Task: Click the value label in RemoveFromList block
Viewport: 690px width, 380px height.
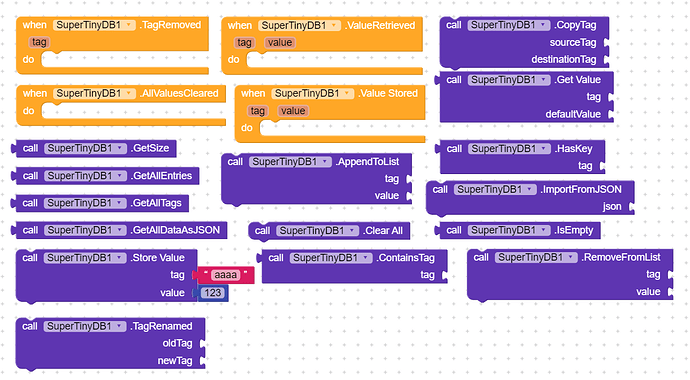Action: 648,292
